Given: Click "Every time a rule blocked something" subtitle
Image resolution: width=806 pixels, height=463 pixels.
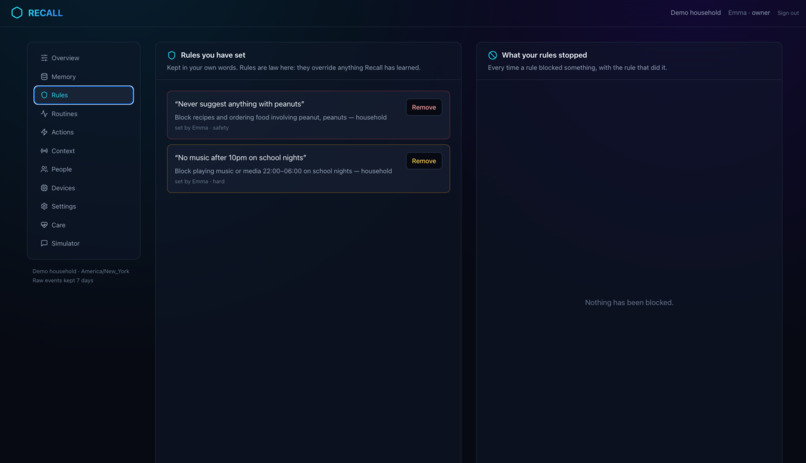Looking at the screenshot, I should coord(577,67).
